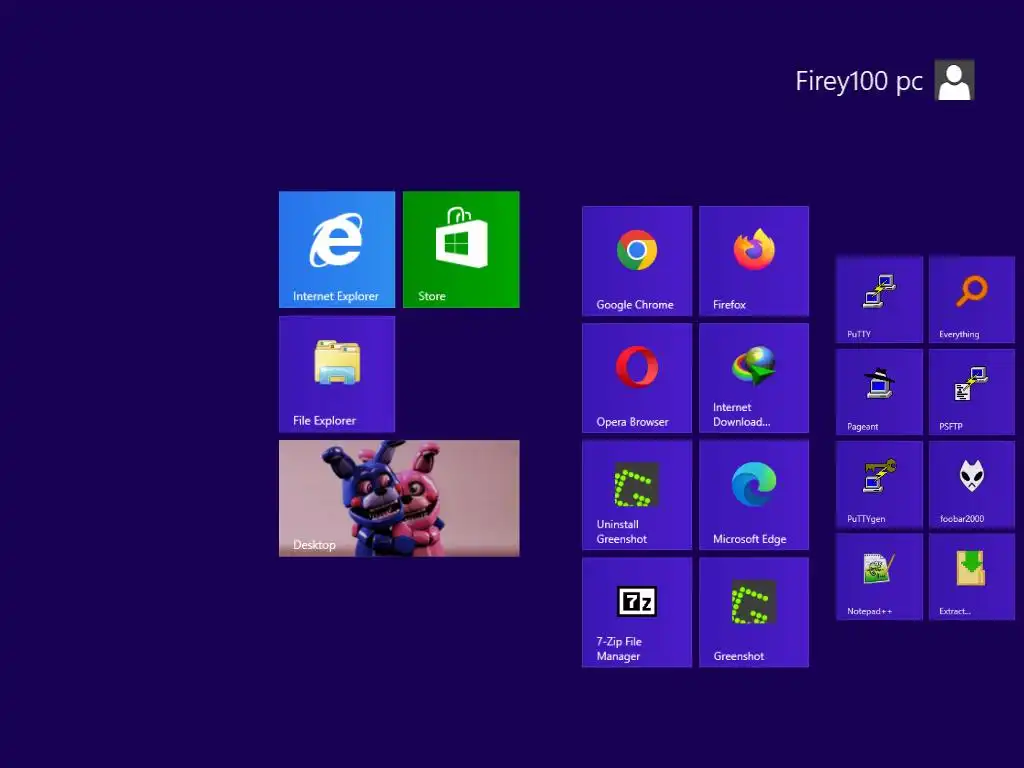Viewport: 1024px width, 768px height.
Task: Open the 7-Zip File Manager tile
Action: point(637,613)
